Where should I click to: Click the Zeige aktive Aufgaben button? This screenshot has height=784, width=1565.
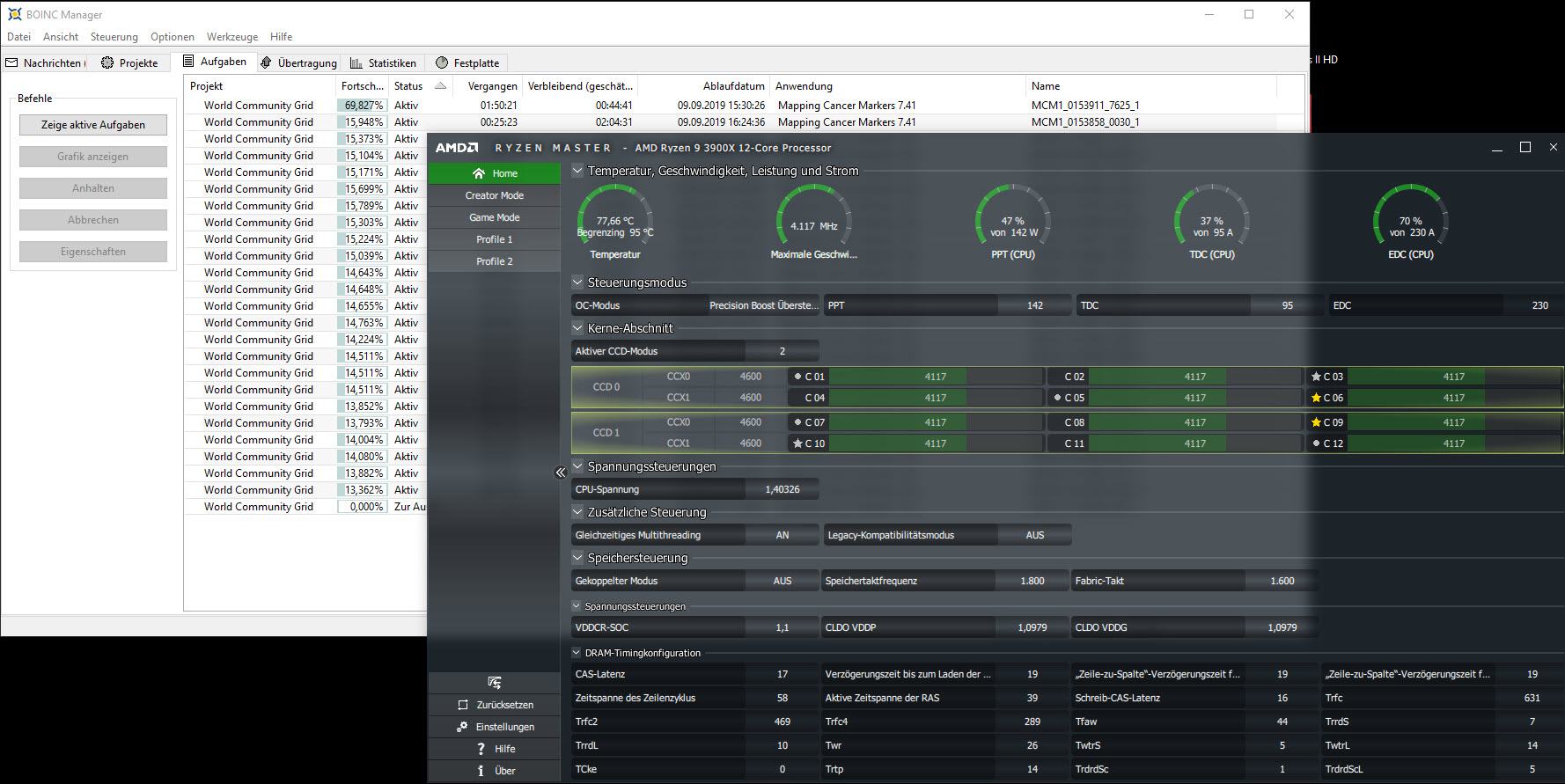[x=93, y=125]
